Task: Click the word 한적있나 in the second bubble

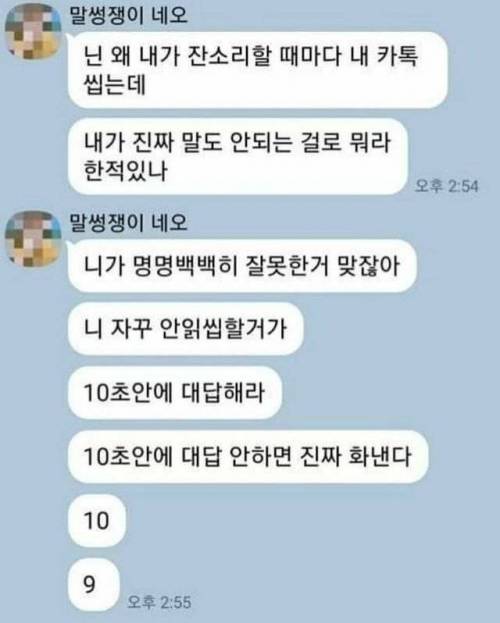Action: [x=124, y=170]
